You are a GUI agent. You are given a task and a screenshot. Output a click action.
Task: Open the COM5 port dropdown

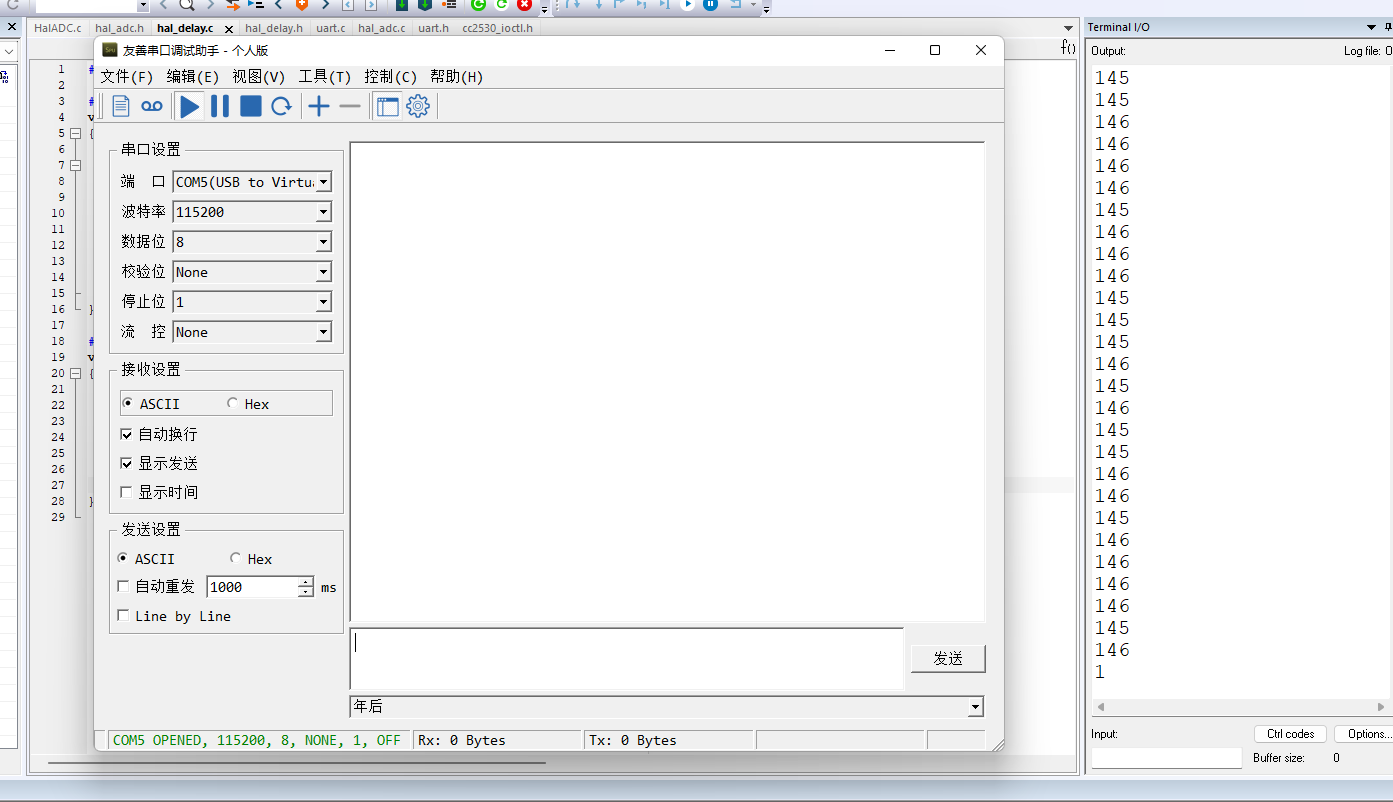pyautogui.click(x=323, y=182)
